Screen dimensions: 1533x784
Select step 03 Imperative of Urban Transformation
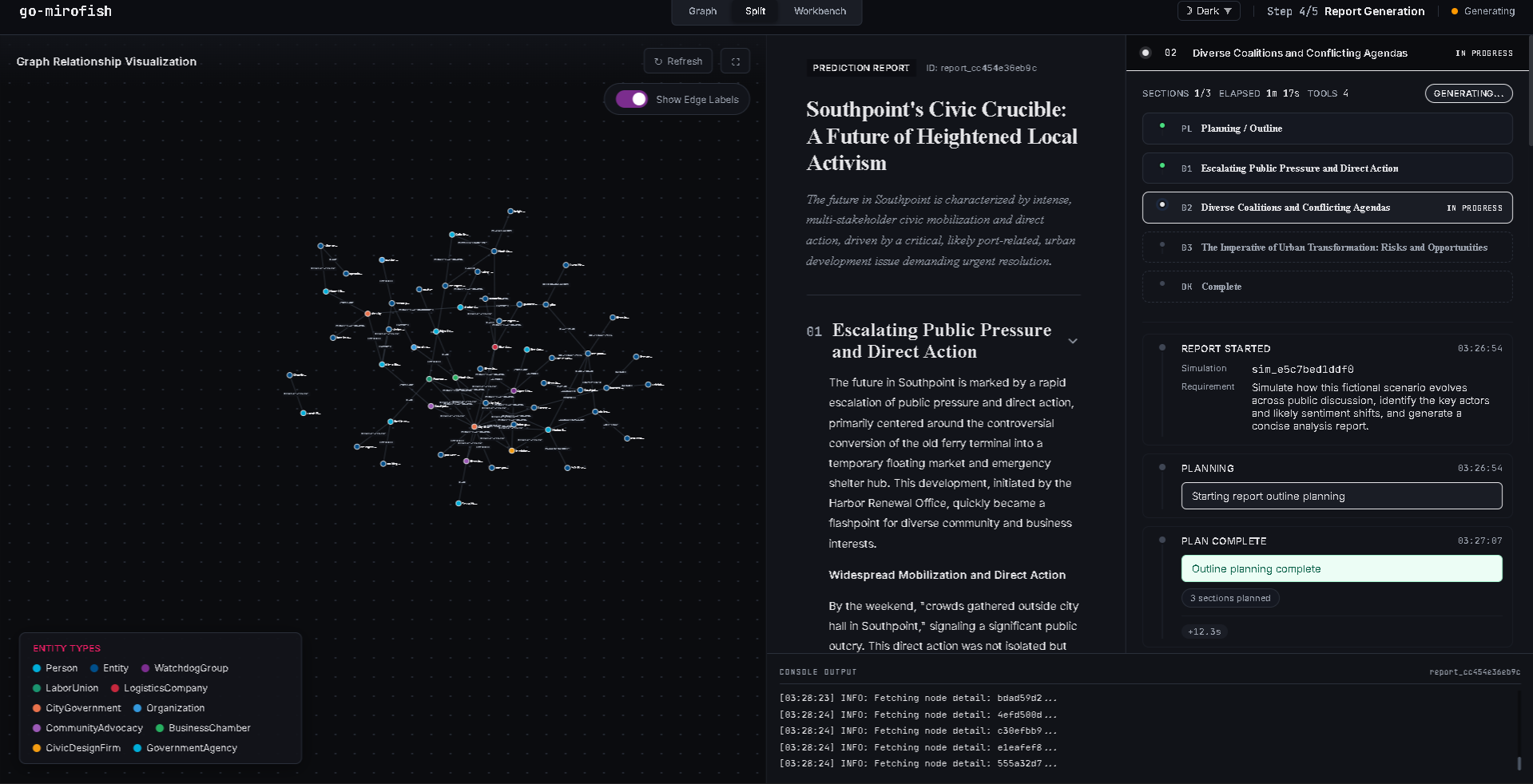pos(1327,247)
